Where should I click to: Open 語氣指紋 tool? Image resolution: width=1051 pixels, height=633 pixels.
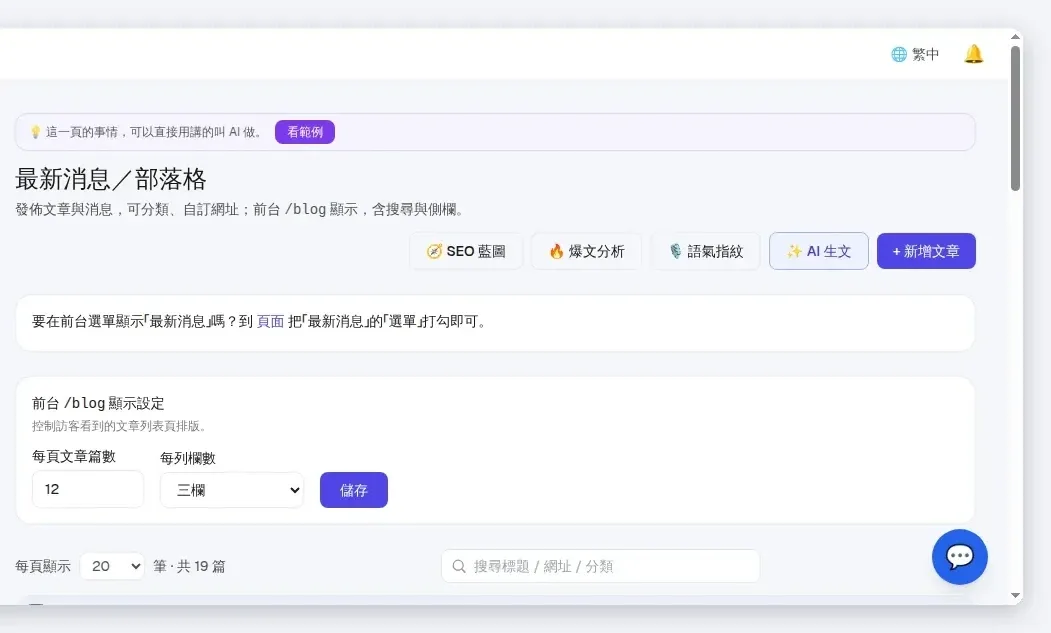(x=706, y=251)
